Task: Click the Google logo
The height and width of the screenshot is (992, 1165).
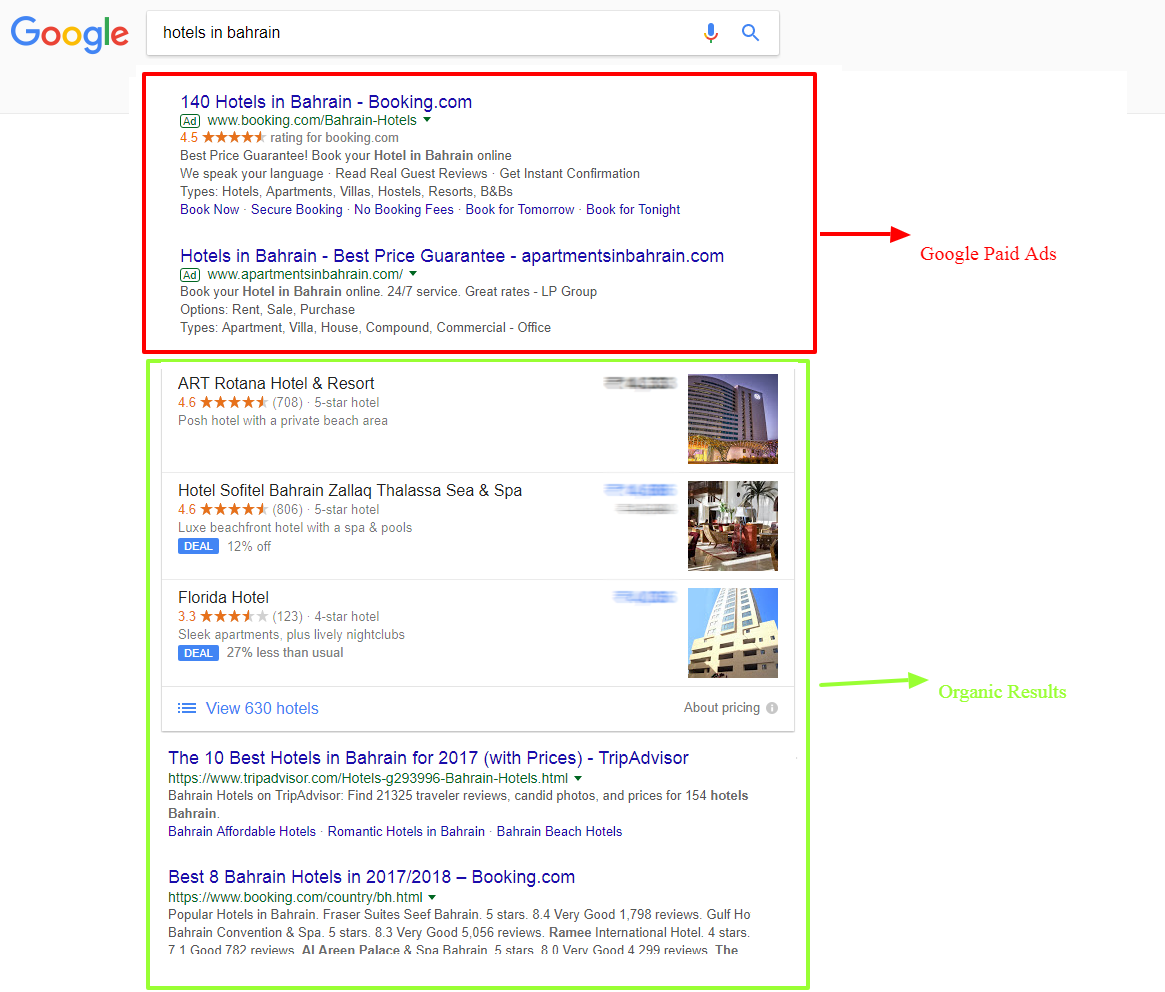Action: [x=70, y=34]
